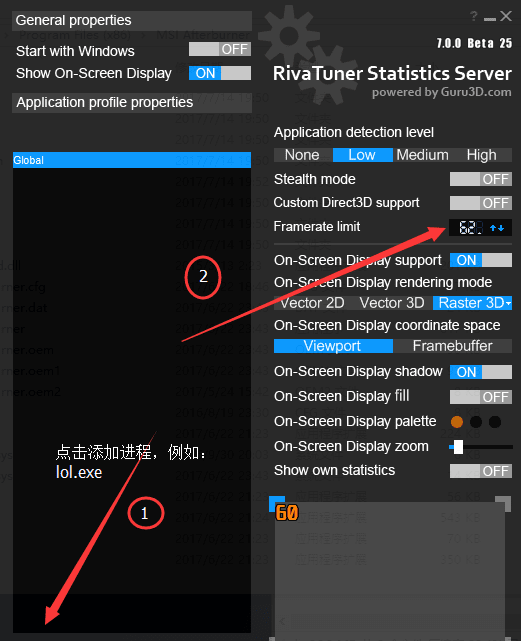Select Viewport coordinate space

333,346
